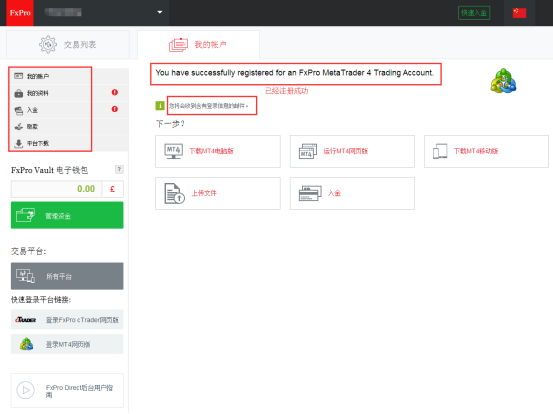This screenshot has height=414, width=553.
Task: Click the 所有平台 platform button
Action: 67,276
